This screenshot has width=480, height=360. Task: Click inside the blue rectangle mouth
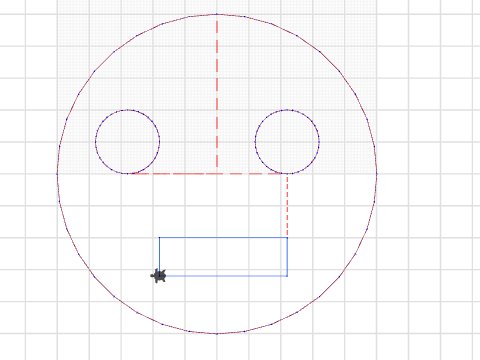coord(223,257)
